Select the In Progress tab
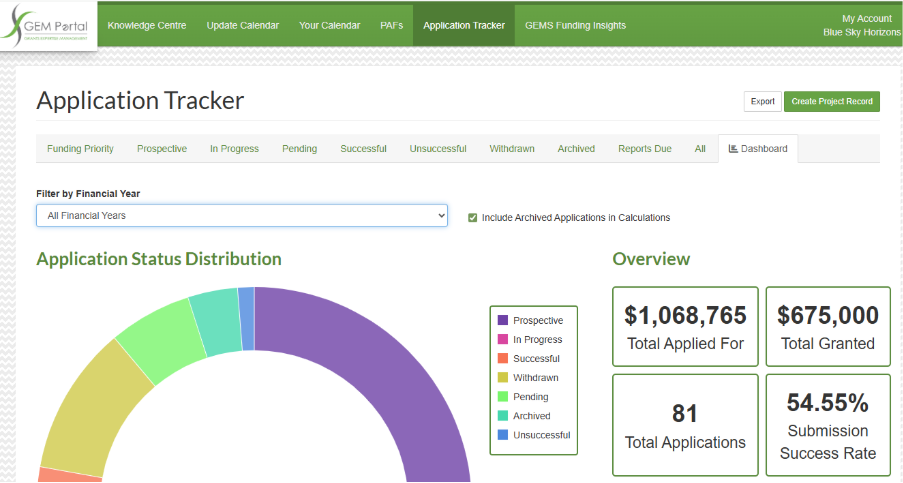The image size is (903, 483). [x=234, y=149]
